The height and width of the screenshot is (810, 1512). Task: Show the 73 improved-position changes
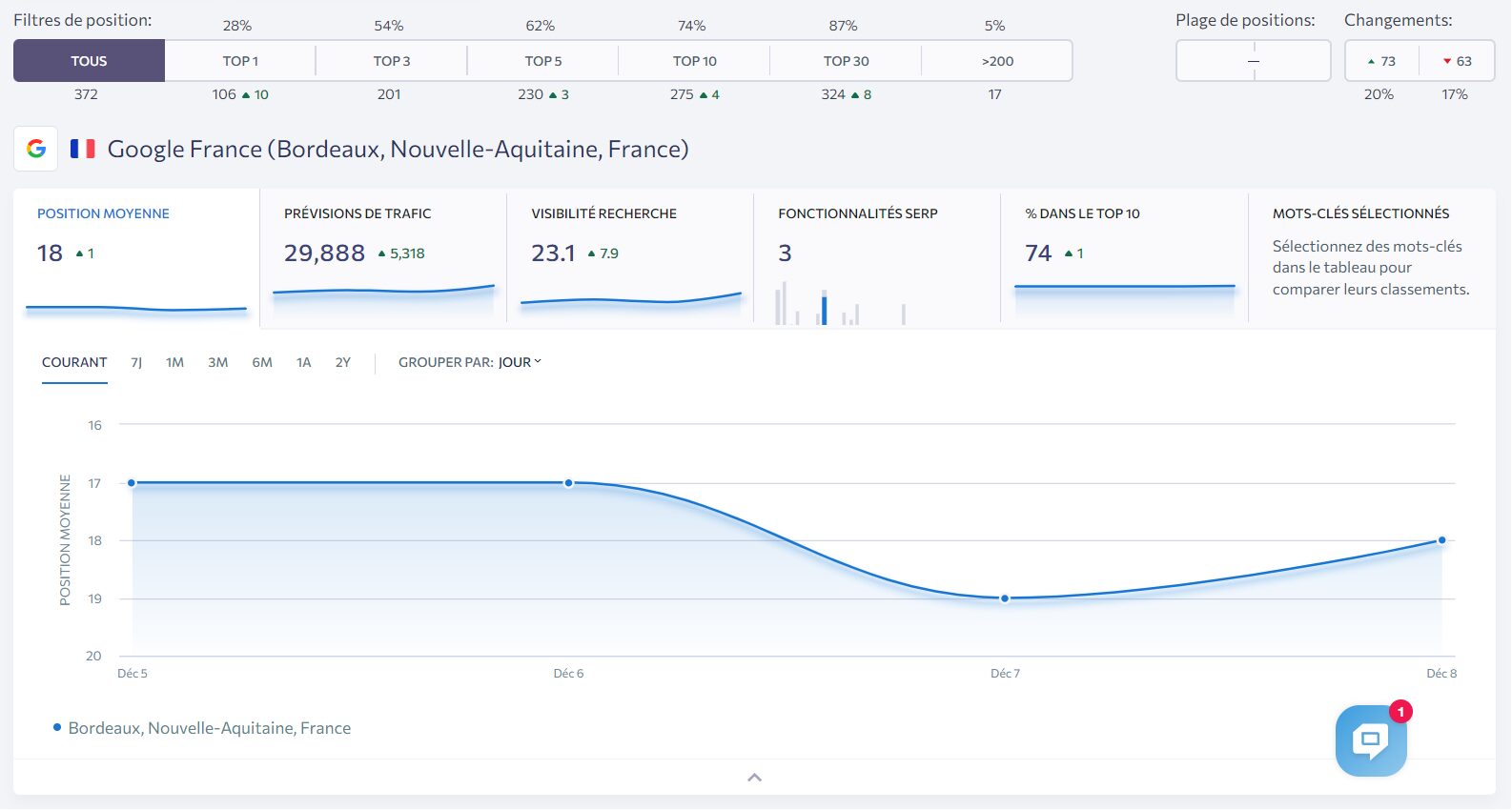pyautogui.click(x=1381, y=61)
